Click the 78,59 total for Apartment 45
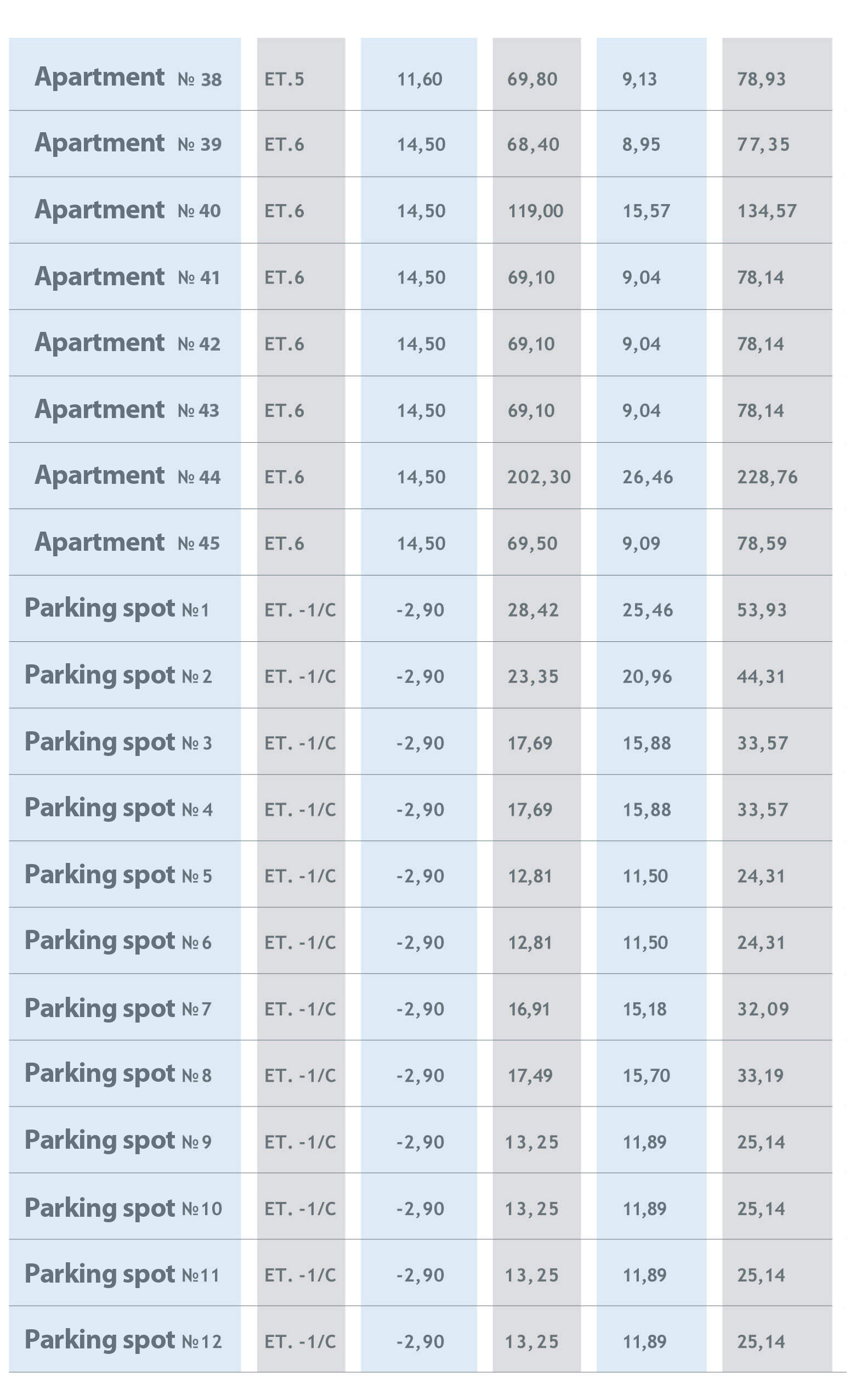The height and width of the screenshot is (1400, 856). pos(762,543)
